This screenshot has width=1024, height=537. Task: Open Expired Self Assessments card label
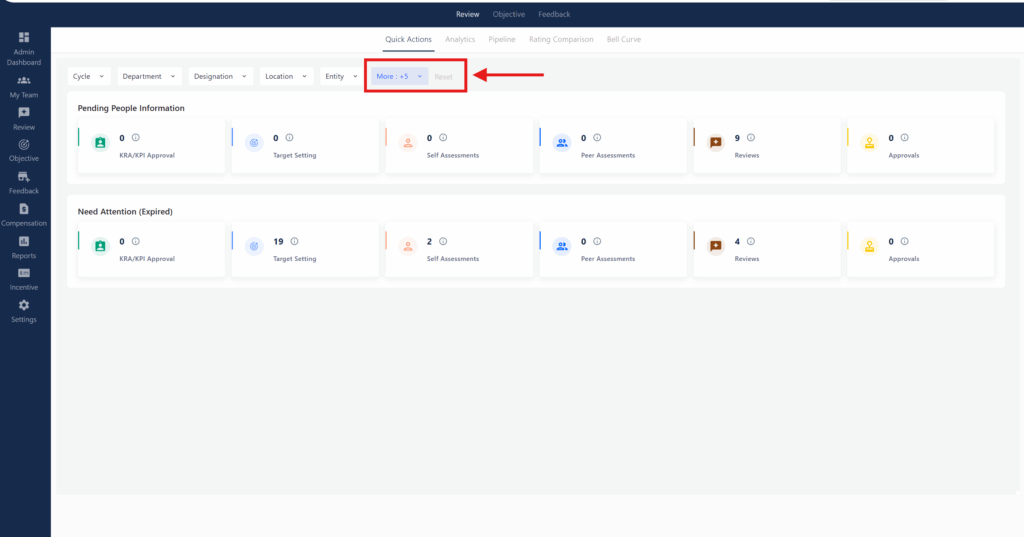tap(453, 259)
